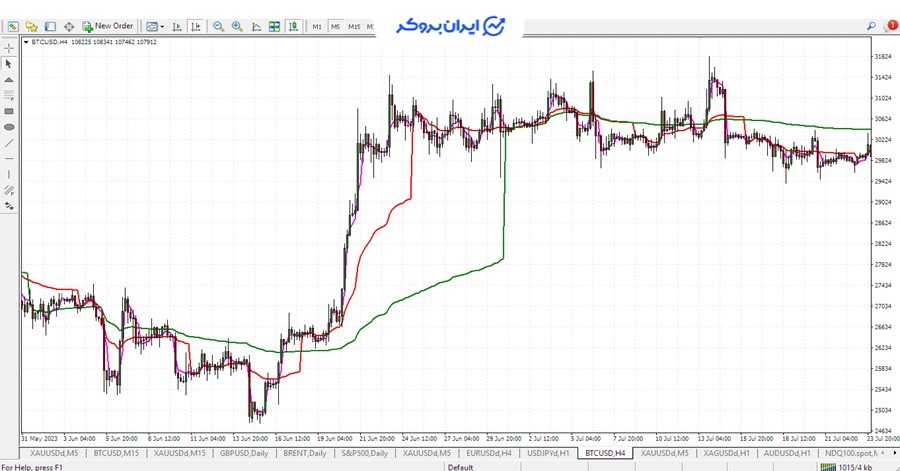The image size is (900, 471).
Task: Select the arrow cursor tool
Action: [9, 62]
